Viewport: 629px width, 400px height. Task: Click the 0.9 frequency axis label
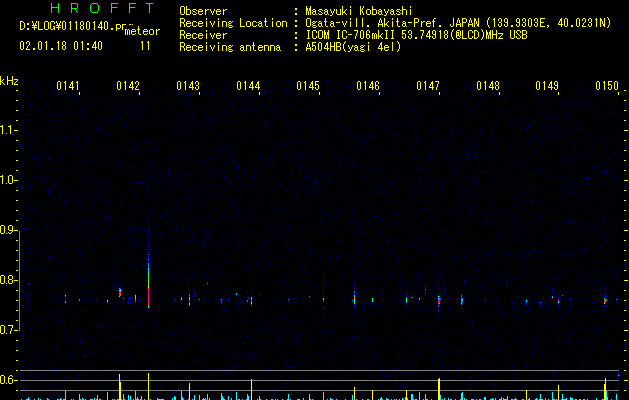coord(8,230)
